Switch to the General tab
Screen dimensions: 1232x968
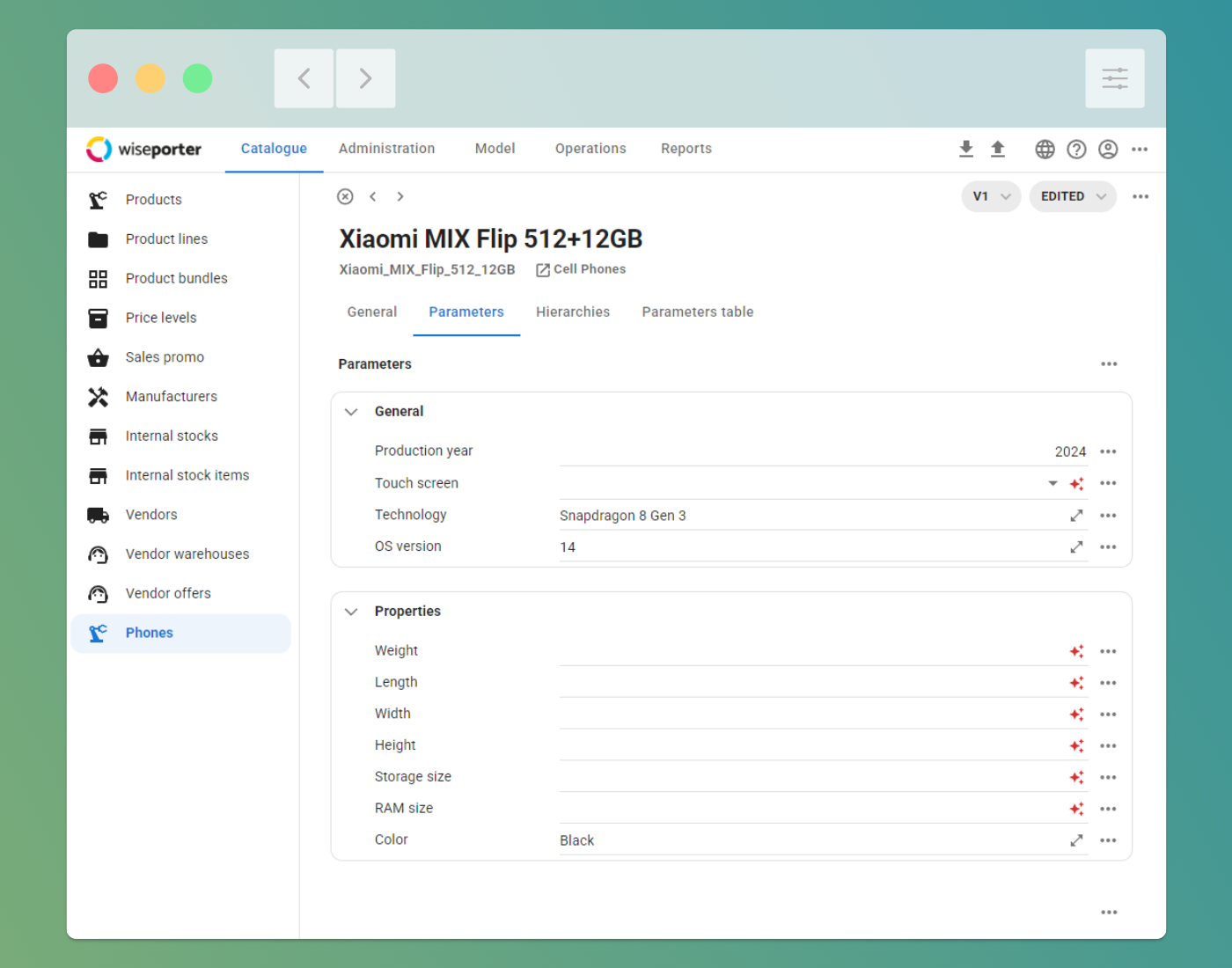372,312
